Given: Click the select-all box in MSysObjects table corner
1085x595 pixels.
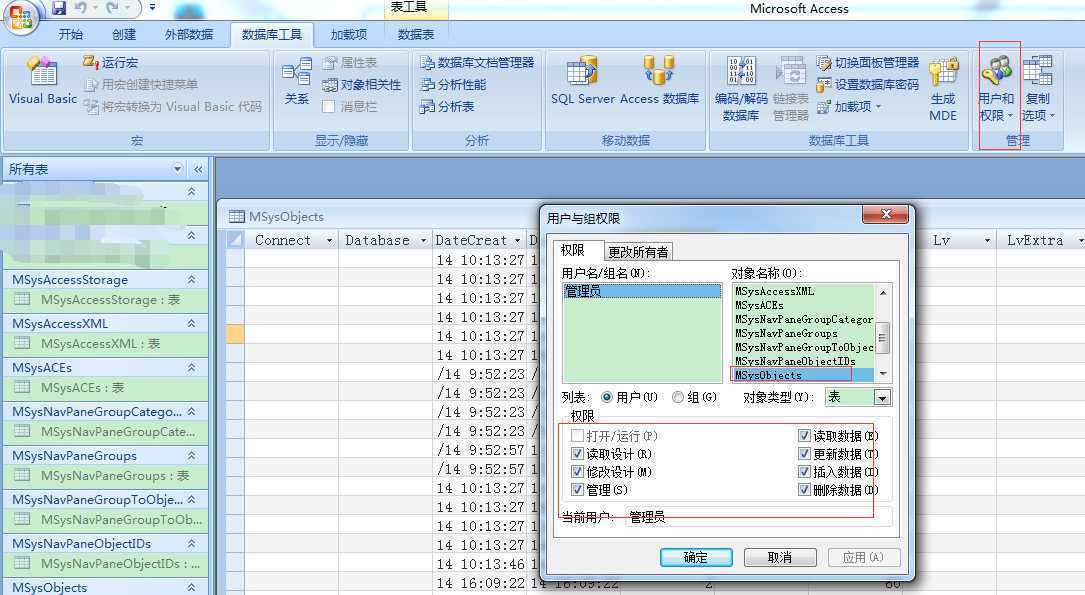Looking at the screenshot, I should coord(235,240).
